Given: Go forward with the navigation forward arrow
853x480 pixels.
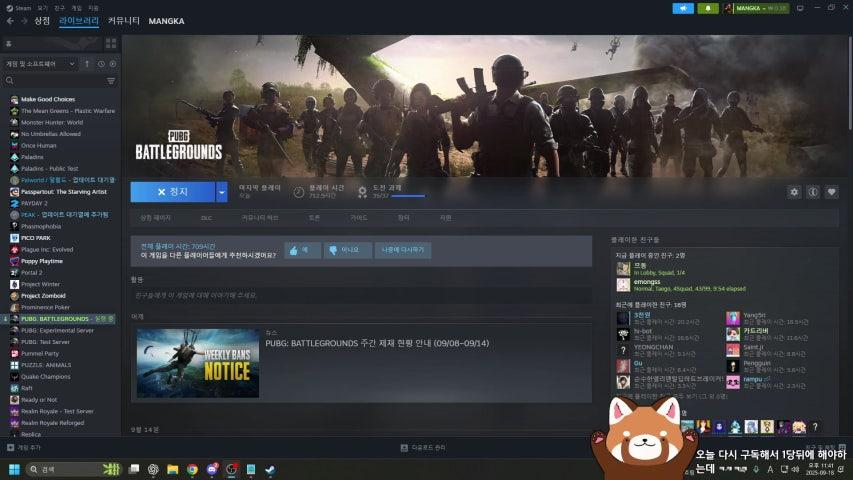Looking at the screenshot, I should 24,21.
